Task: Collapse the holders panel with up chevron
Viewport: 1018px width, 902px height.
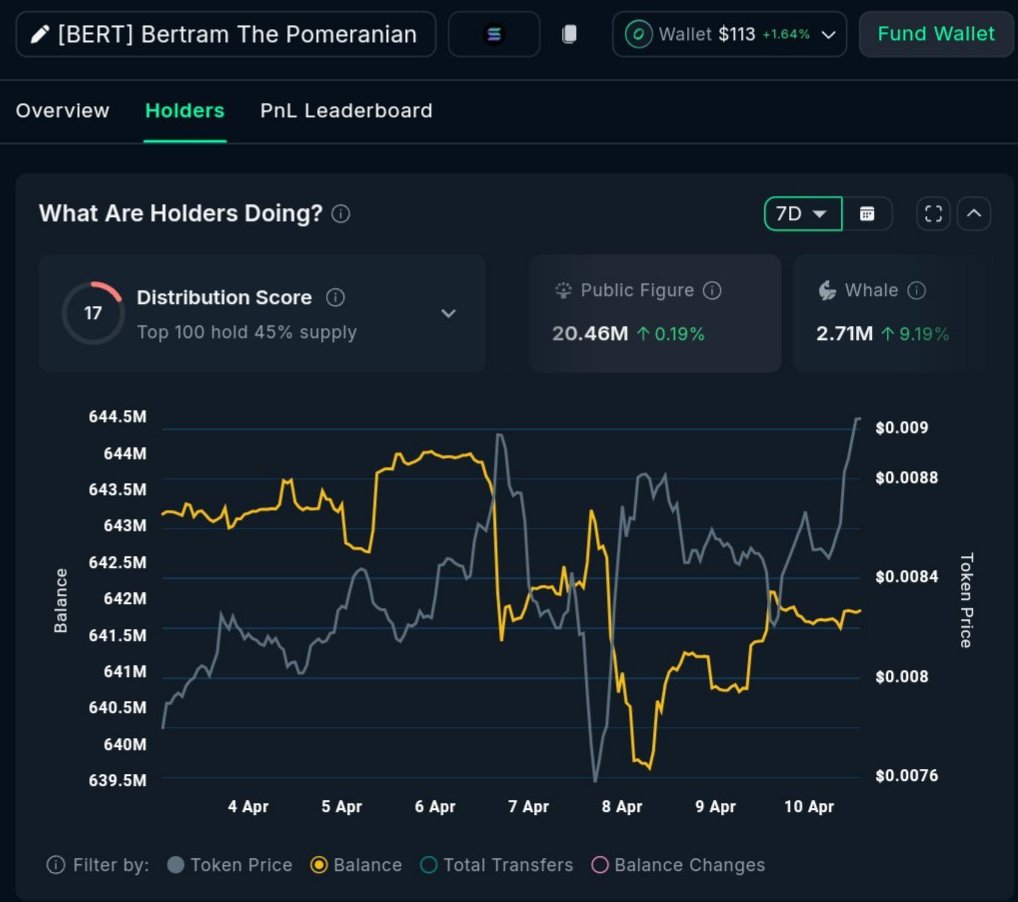Action: [974, 214]
